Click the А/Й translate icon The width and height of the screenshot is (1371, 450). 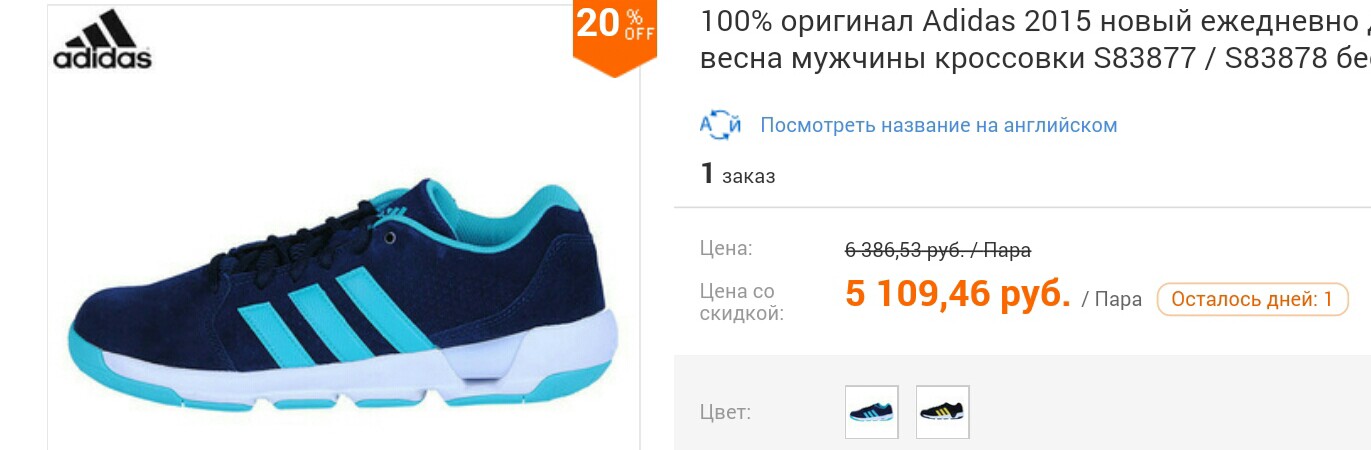click(x=720, y=125)
